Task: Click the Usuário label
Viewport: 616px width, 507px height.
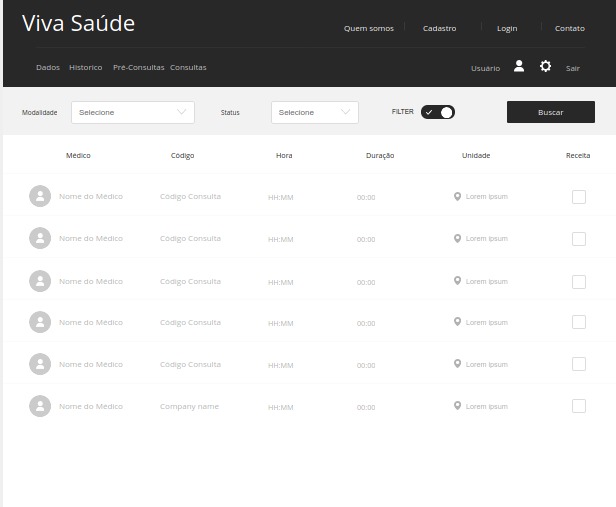Action: coord(486,68)
